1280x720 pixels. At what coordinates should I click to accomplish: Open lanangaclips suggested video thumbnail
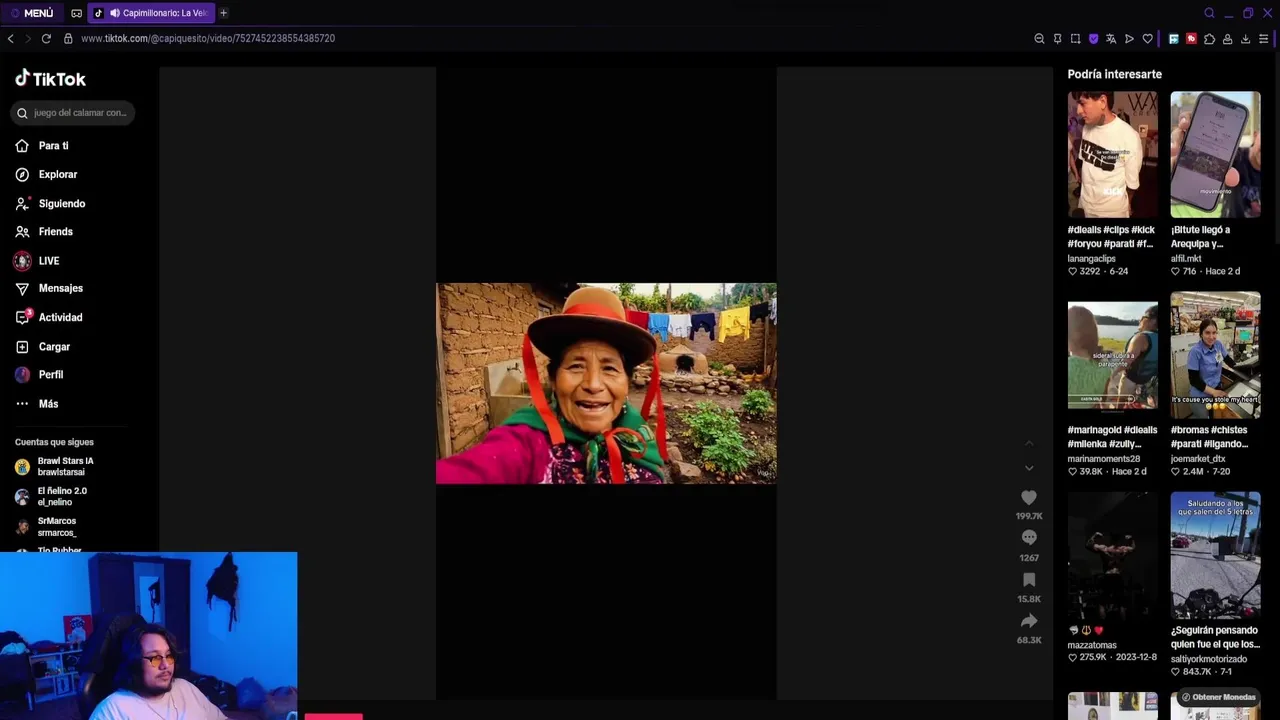point(1112,155)
